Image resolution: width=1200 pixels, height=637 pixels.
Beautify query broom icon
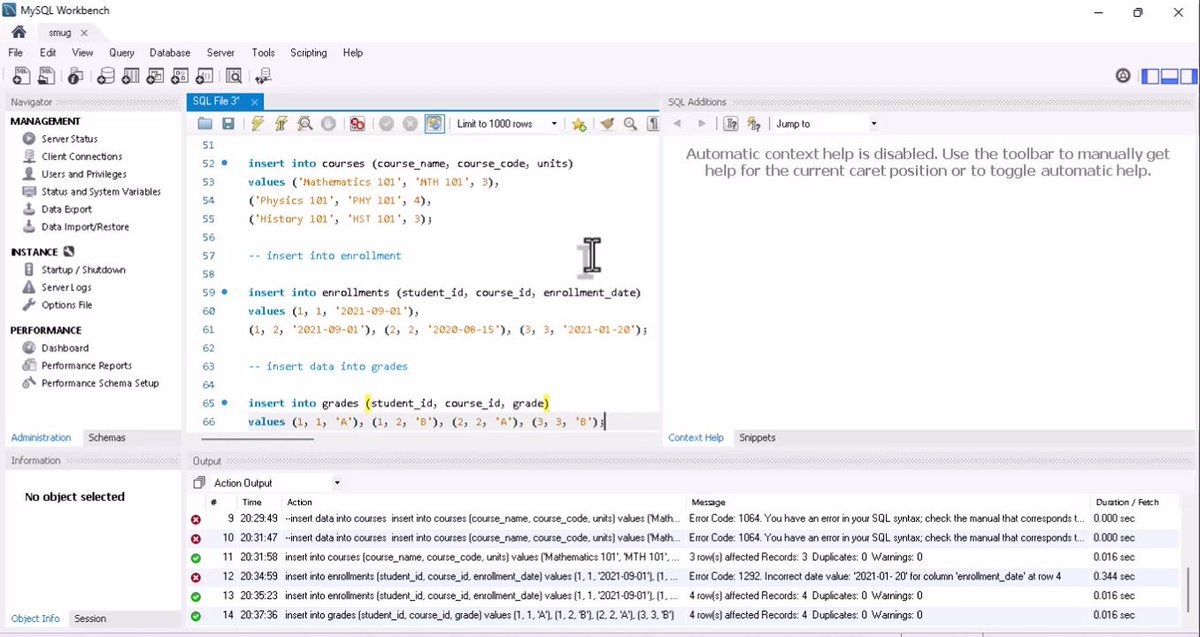coord(607,124)
